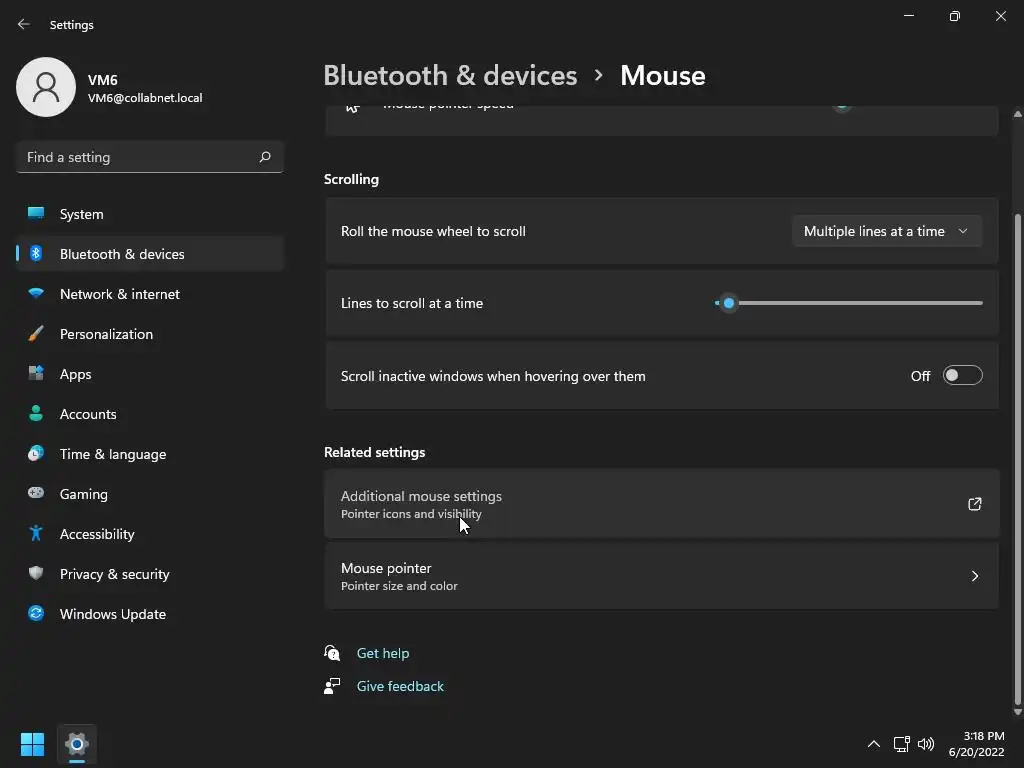This screenshot has height=768, width=1024.
Task: Go to Network & internet section
Action: tap(119, 294)
